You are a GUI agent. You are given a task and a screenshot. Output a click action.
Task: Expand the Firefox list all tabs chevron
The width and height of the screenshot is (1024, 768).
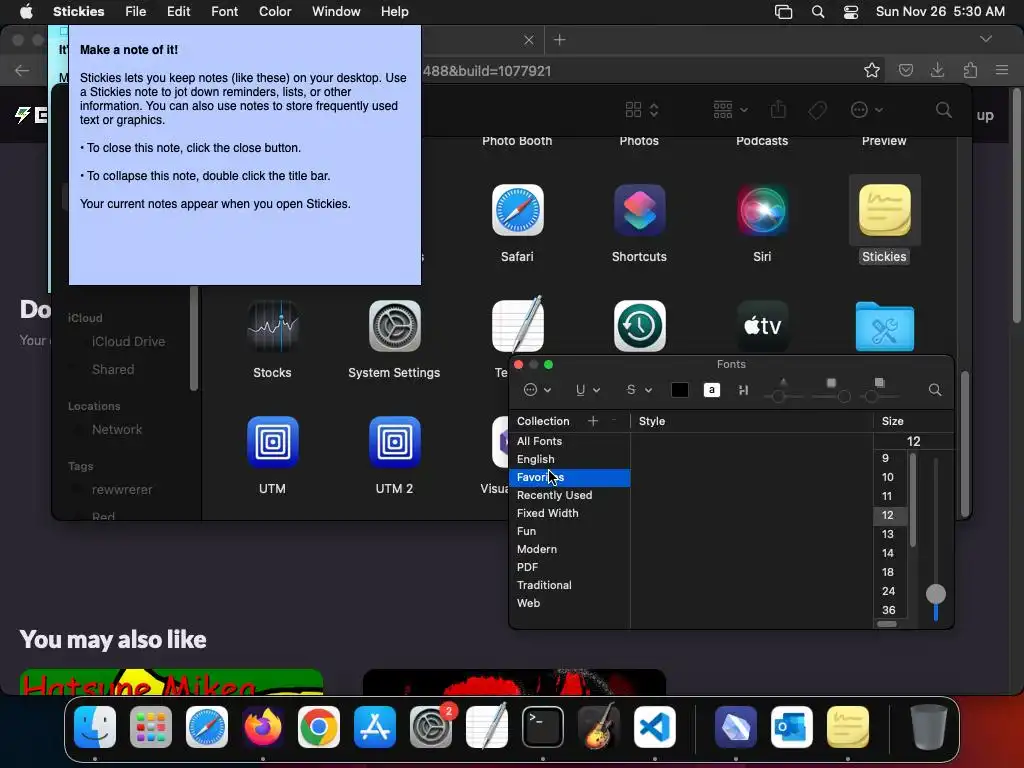985,40
